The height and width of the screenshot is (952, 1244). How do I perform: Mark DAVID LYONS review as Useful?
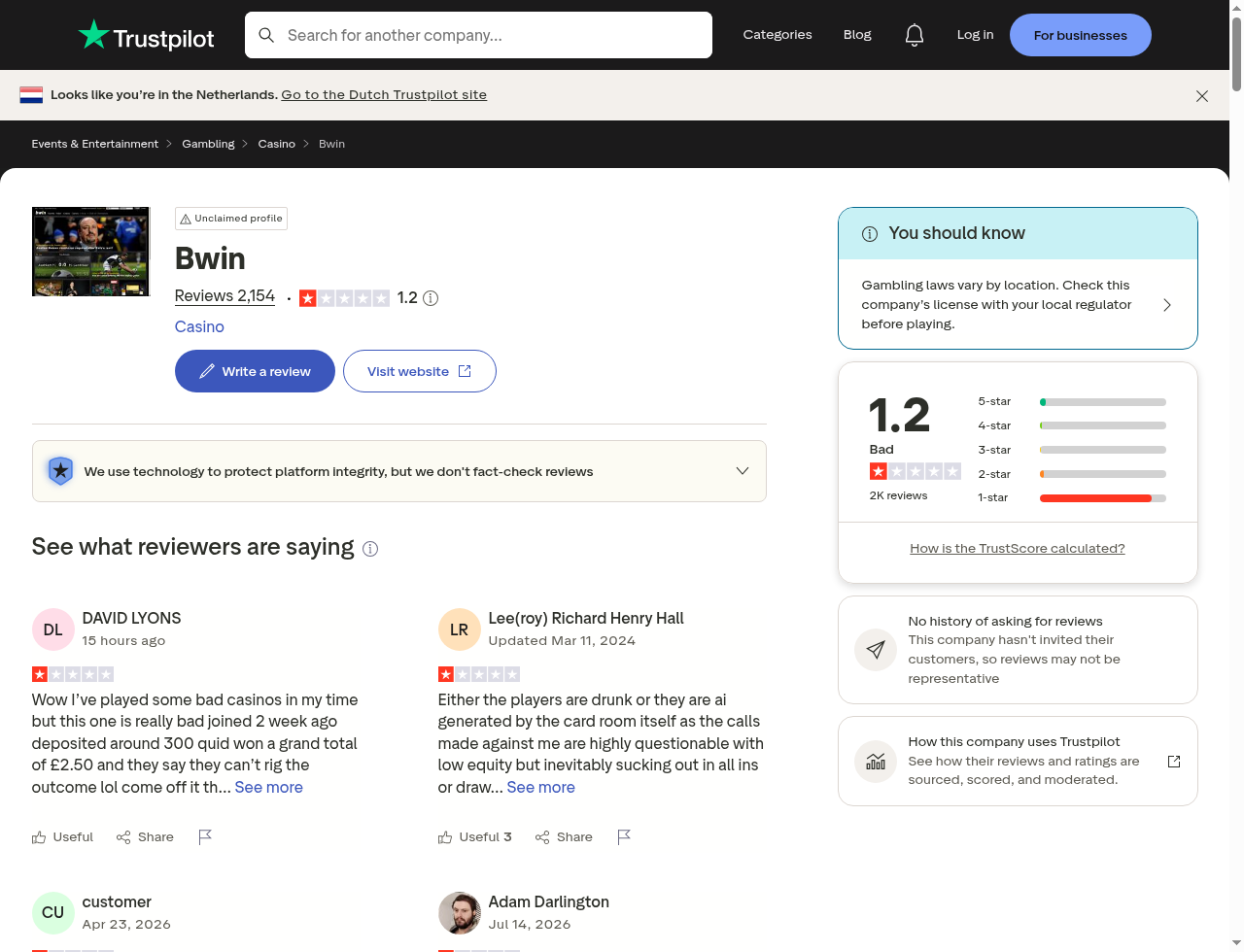[x=62, y=837]
